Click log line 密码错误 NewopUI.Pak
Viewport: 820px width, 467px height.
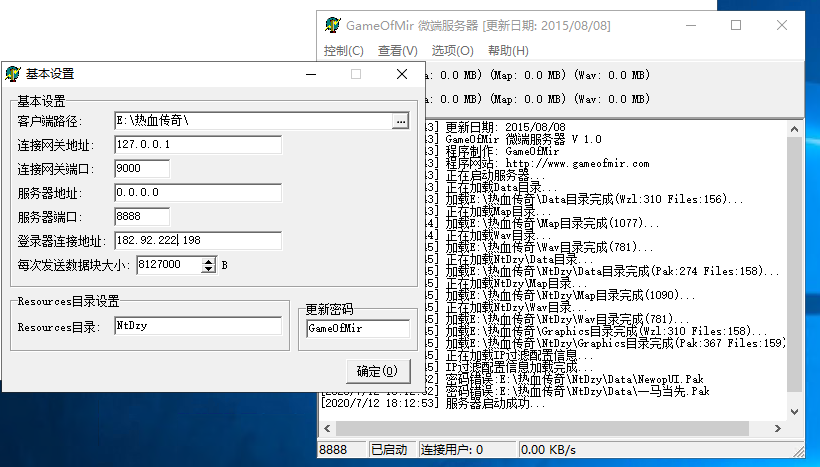(574, 379)
